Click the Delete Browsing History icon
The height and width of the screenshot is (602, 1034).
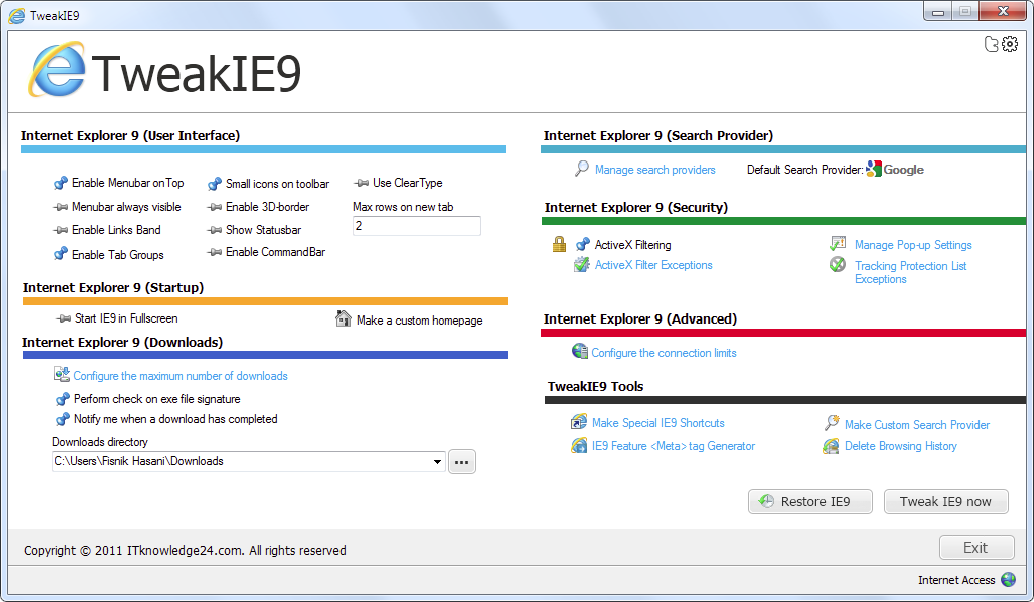831,446
